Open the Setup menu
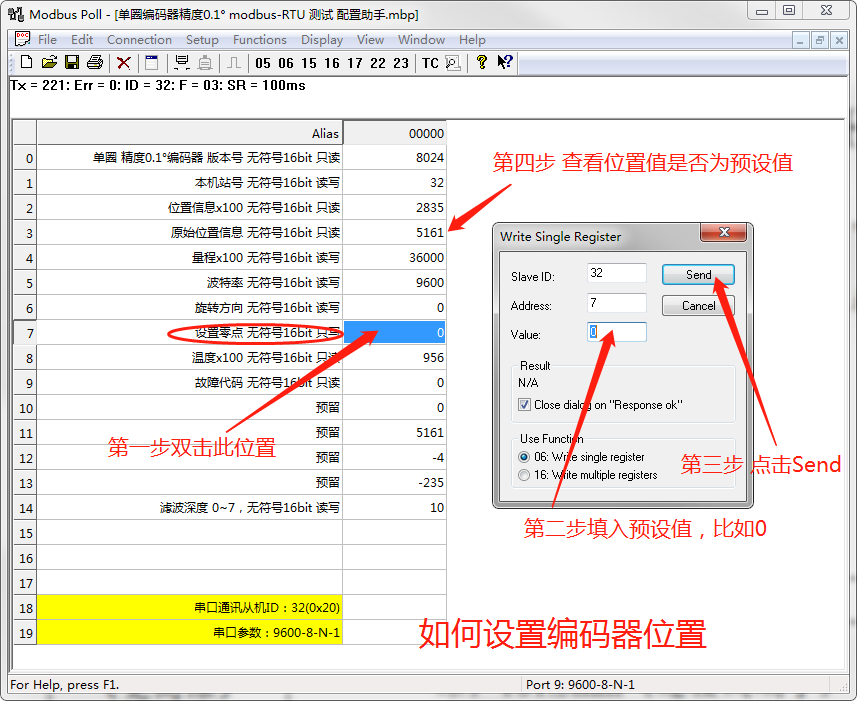This screenshot has width=857, height=701. tap(202, 39)
